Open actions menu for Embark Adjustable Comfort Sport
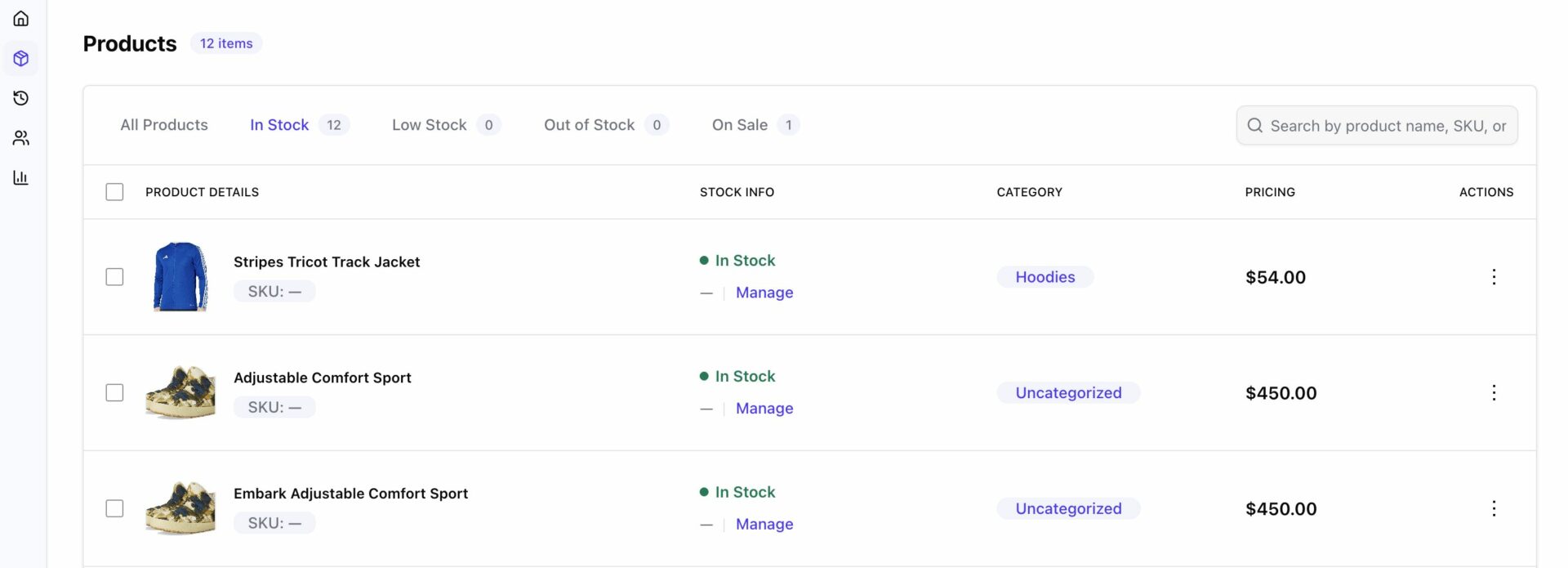 pos(1494,508)
